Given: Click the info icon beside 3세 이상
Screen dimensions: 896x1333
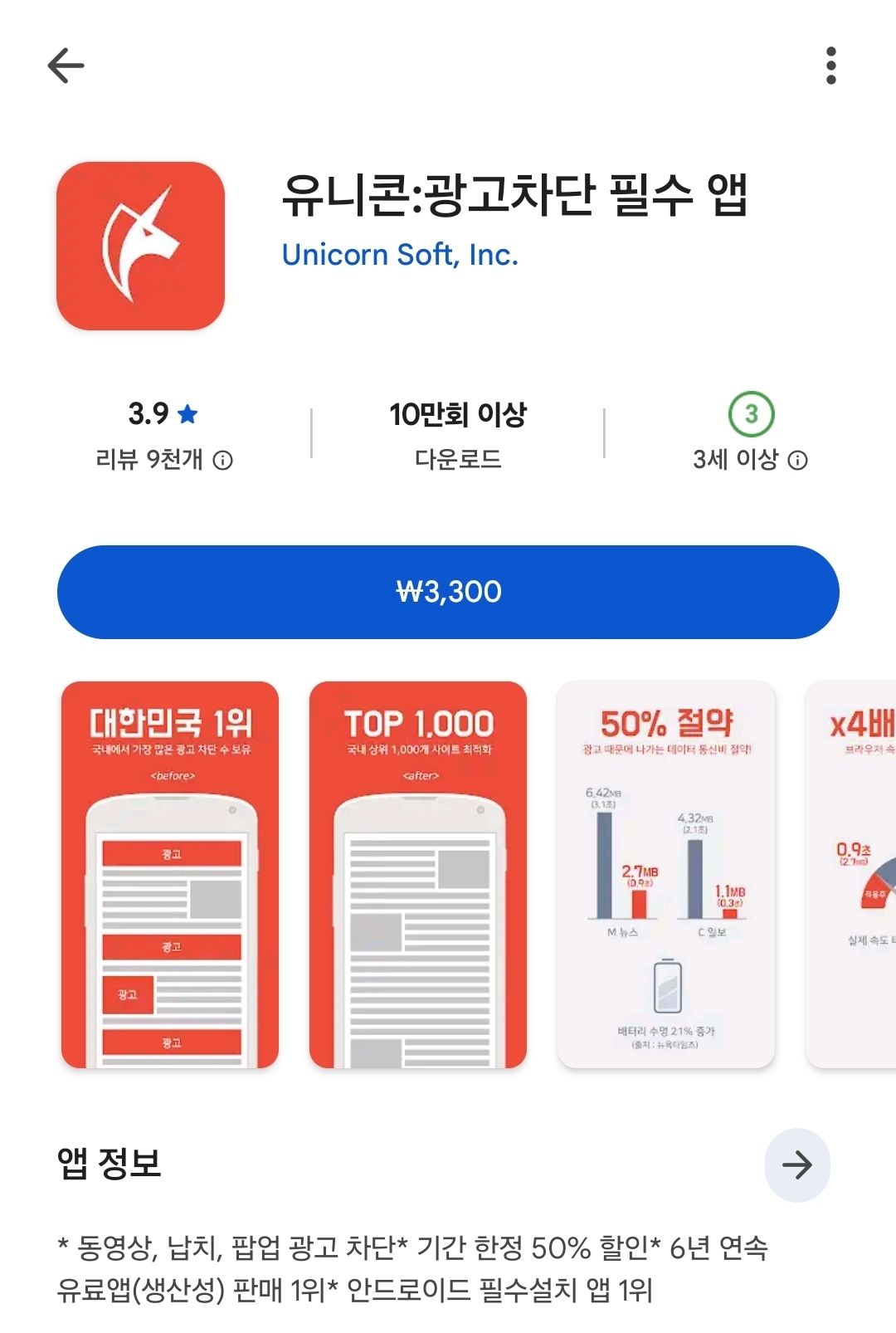Looking at the screenshot, I should click(797, 460).
